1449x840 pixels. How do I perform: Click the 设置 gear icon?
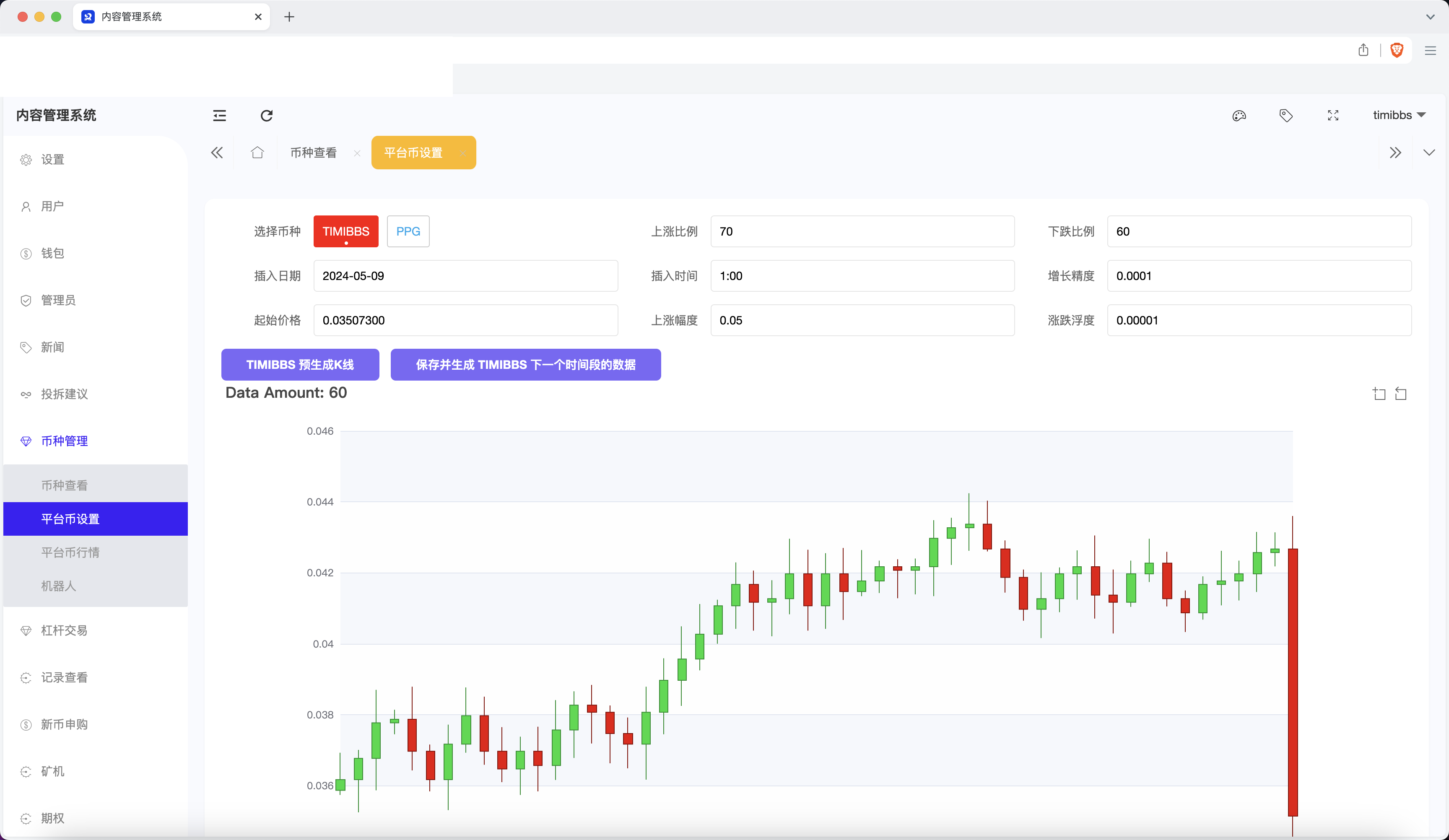[x=26, y=160]
